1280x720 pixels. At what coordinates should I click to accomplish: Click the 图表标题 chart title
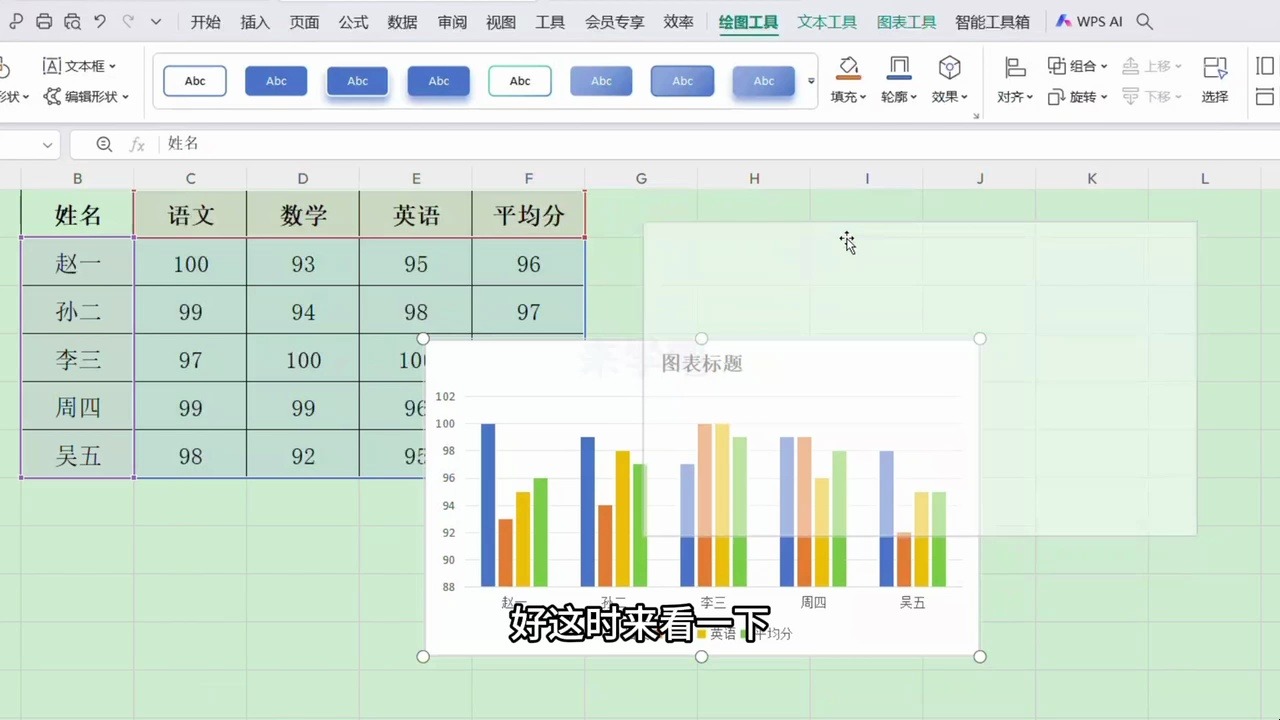coord(702,363)
